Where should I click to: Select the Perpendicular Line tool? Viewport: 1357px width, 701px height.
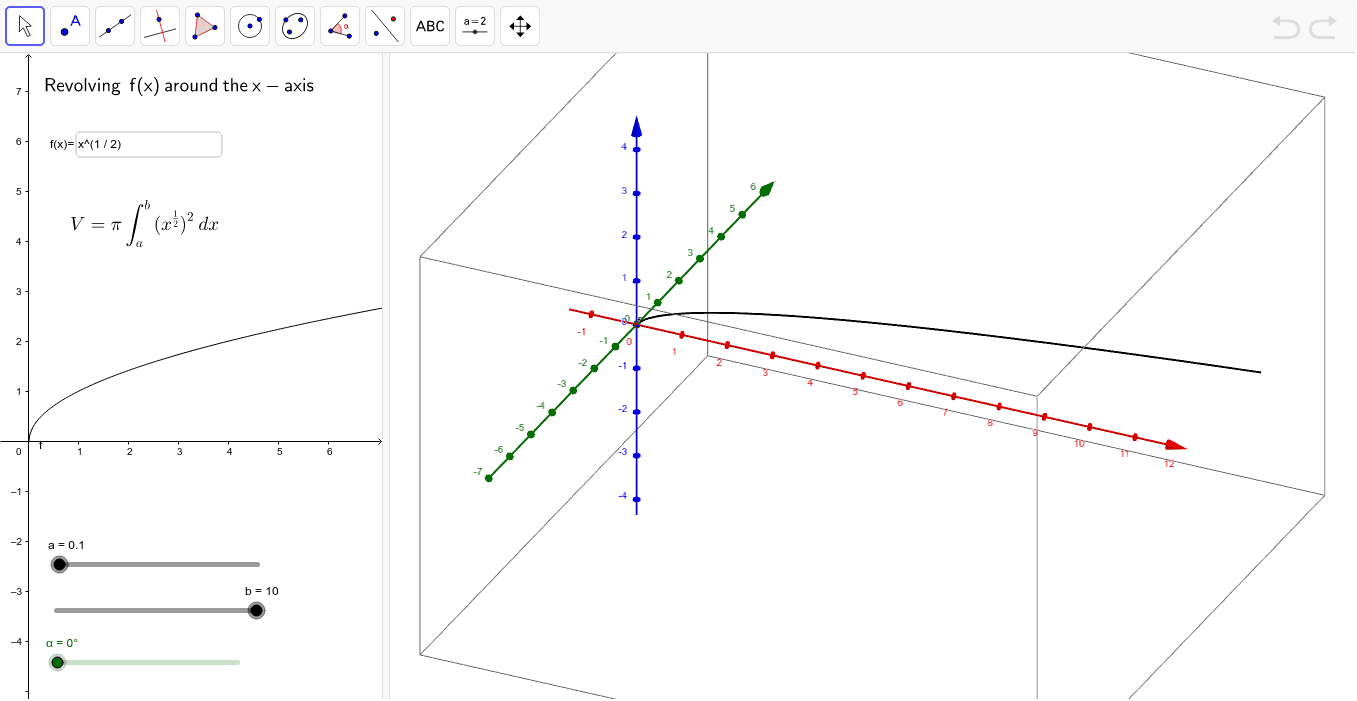pyautogui.click(x=160, y=26)
